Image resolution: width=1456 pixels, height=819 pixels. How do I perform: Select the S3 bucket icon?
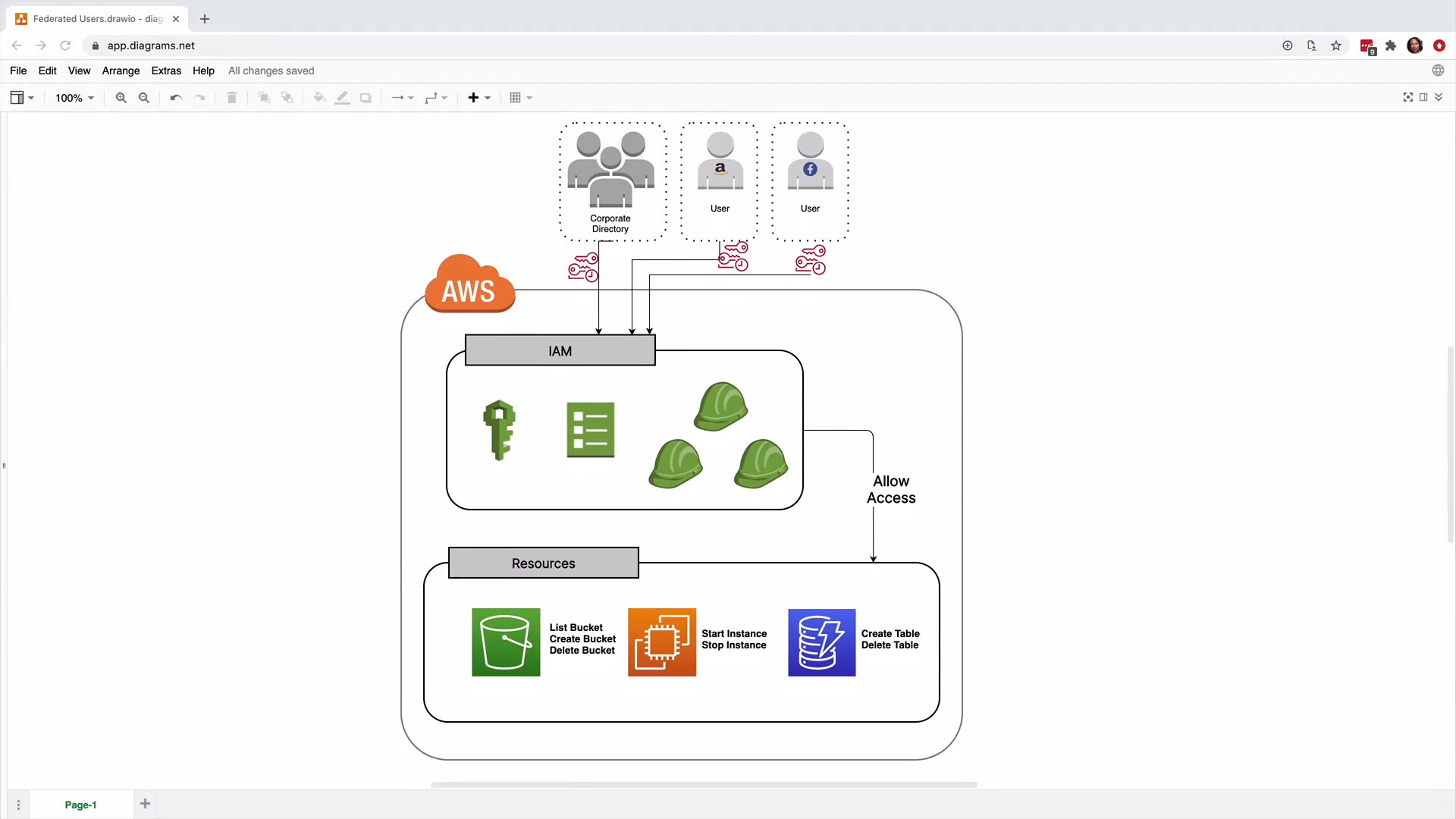point(506,642)
